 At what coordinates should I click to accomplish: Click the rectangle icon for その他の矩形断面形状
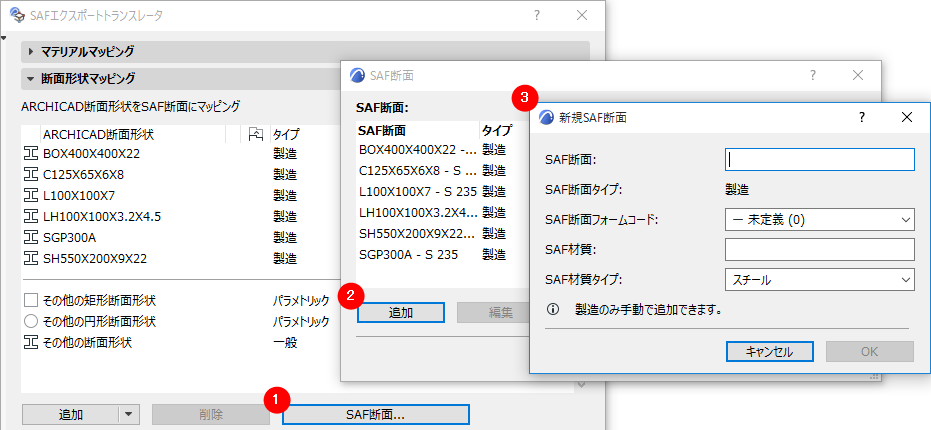[30, 300]
